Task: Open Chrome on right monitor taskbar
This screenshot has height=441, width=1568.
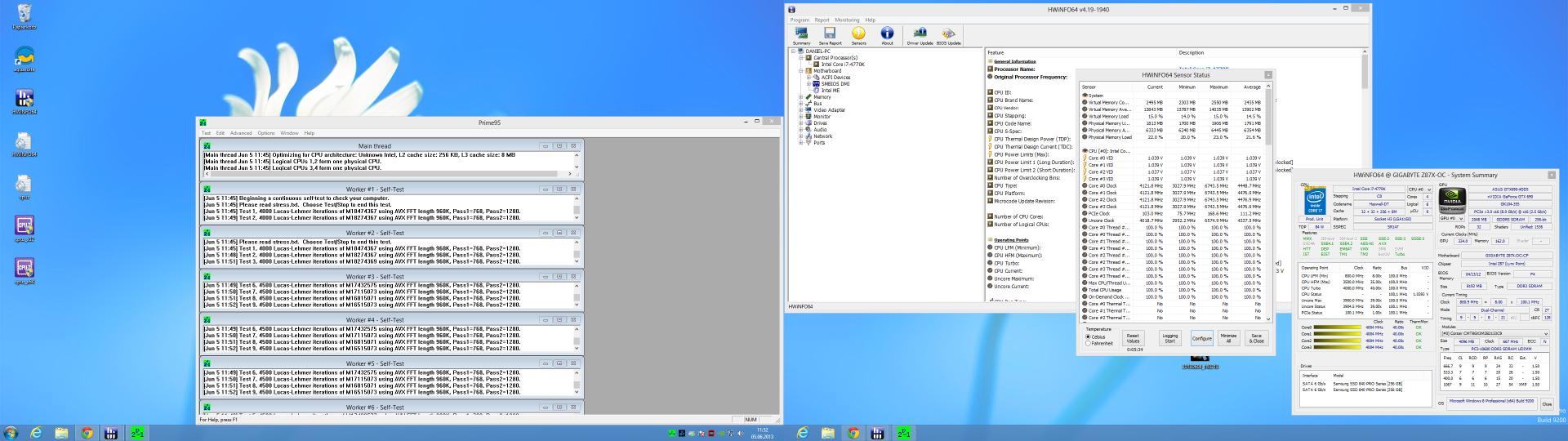Action: pyautogui.click(x=853, y=433)
